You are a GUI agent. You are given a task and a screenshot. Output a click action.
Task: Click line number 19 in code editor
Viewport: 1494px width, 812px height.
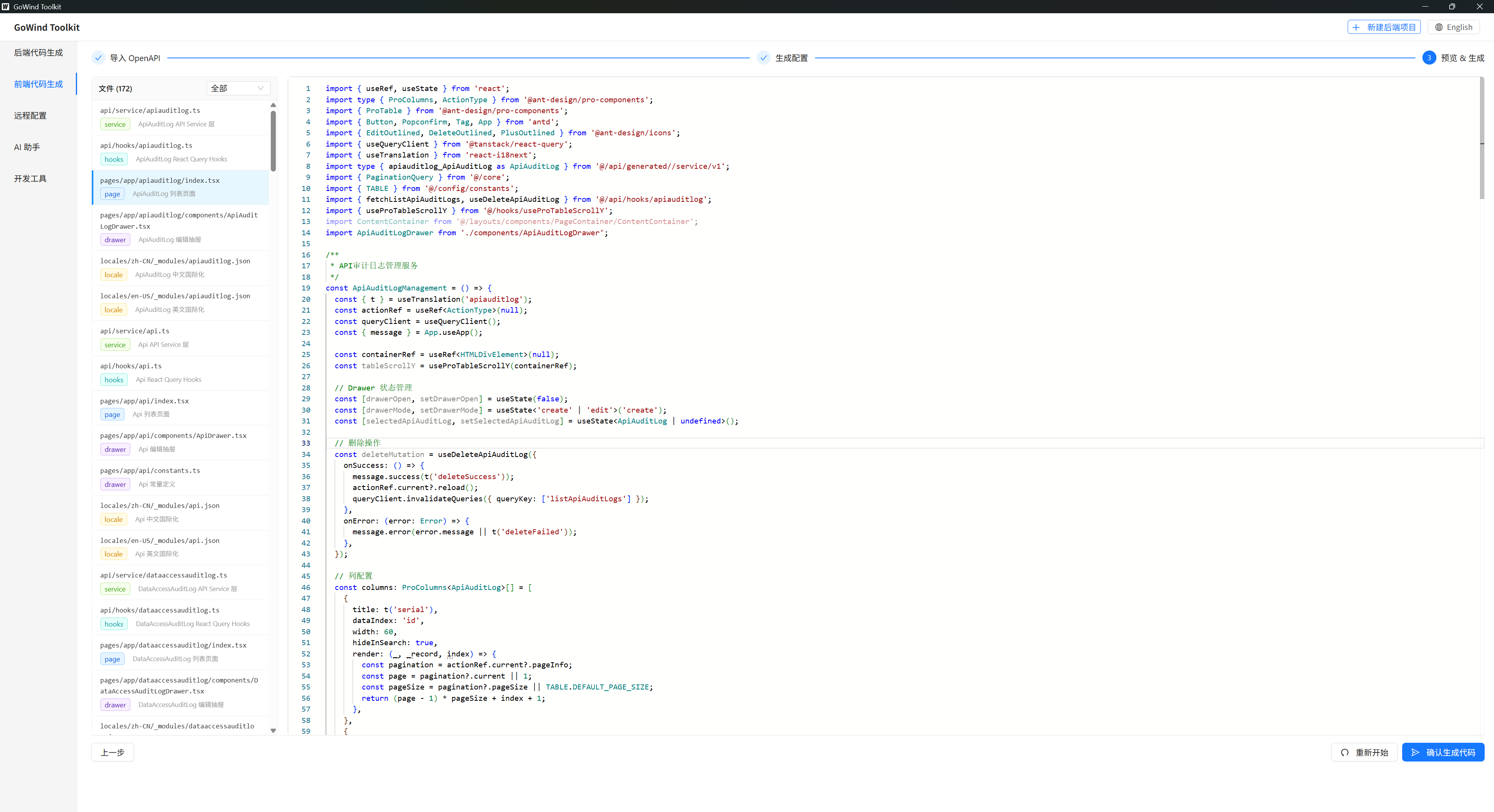(306, 288)
